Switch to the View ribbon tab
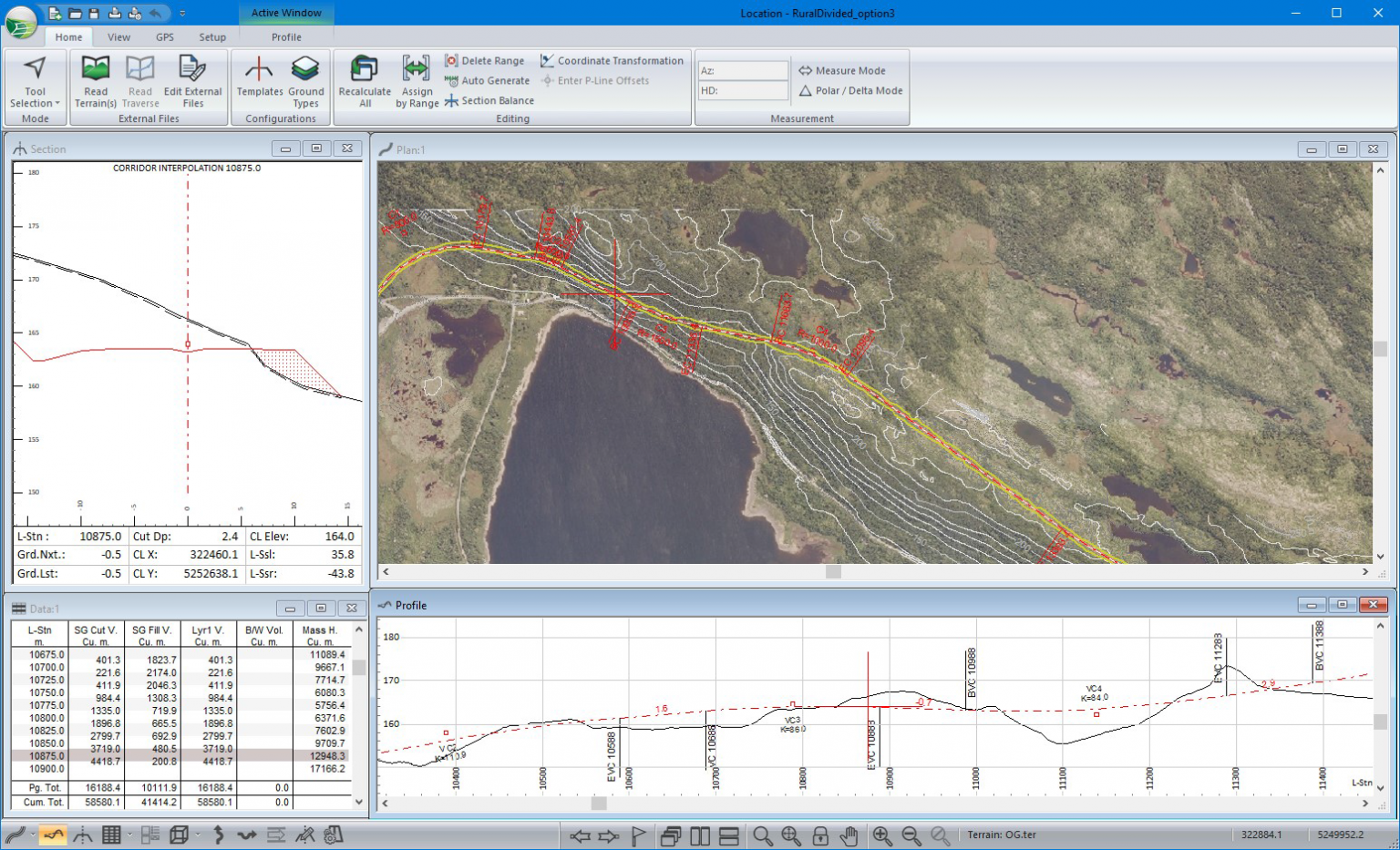1400x850 pixels. 118,37
